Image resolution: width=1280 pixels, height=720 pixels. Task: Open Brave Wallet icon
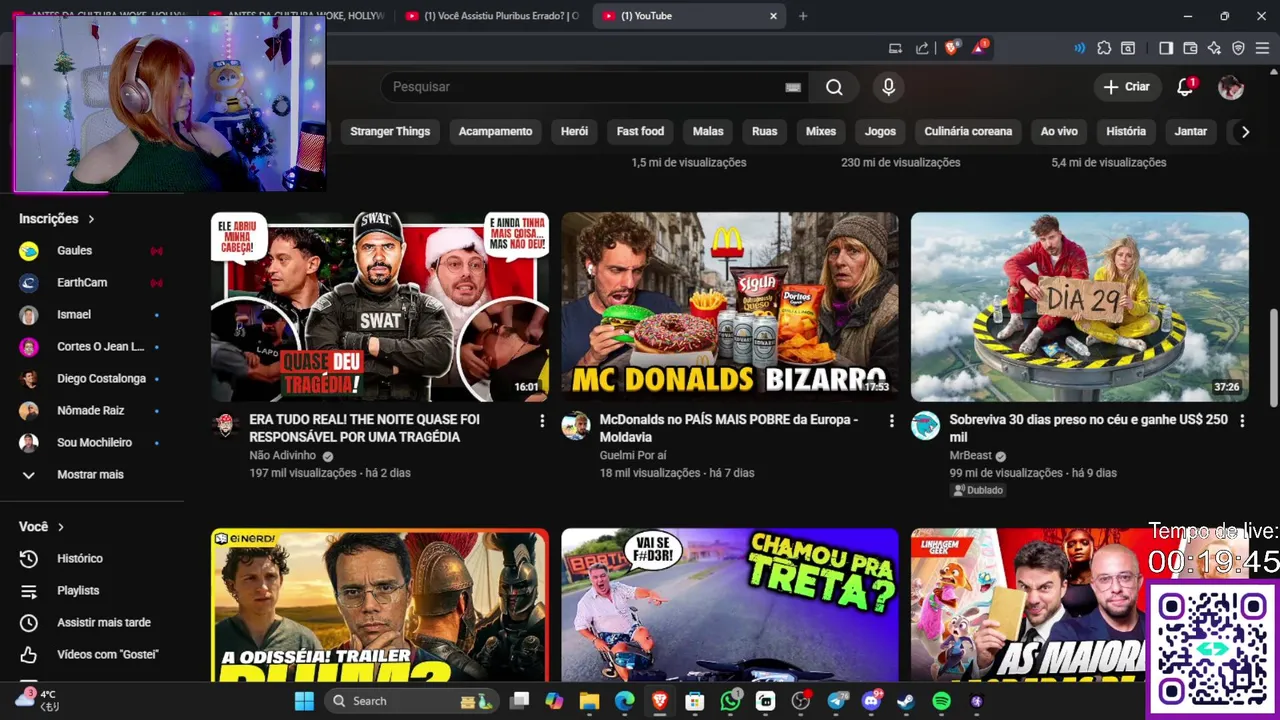coord(1190,48)
